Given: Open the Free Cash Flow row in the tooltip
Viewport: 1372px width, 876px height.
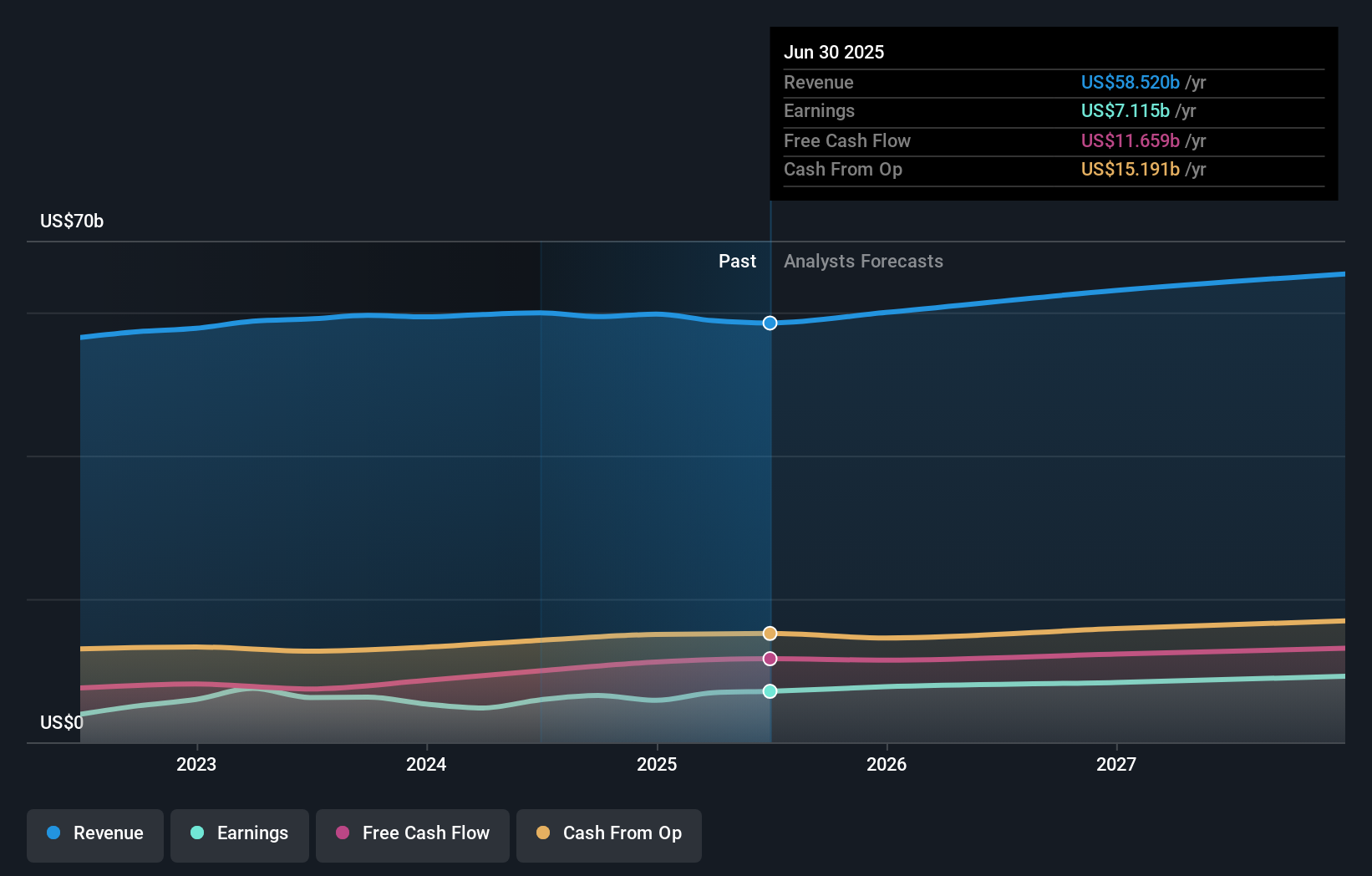Looking at the screenshot, I should pyautogui.click(x=847, y=140).
